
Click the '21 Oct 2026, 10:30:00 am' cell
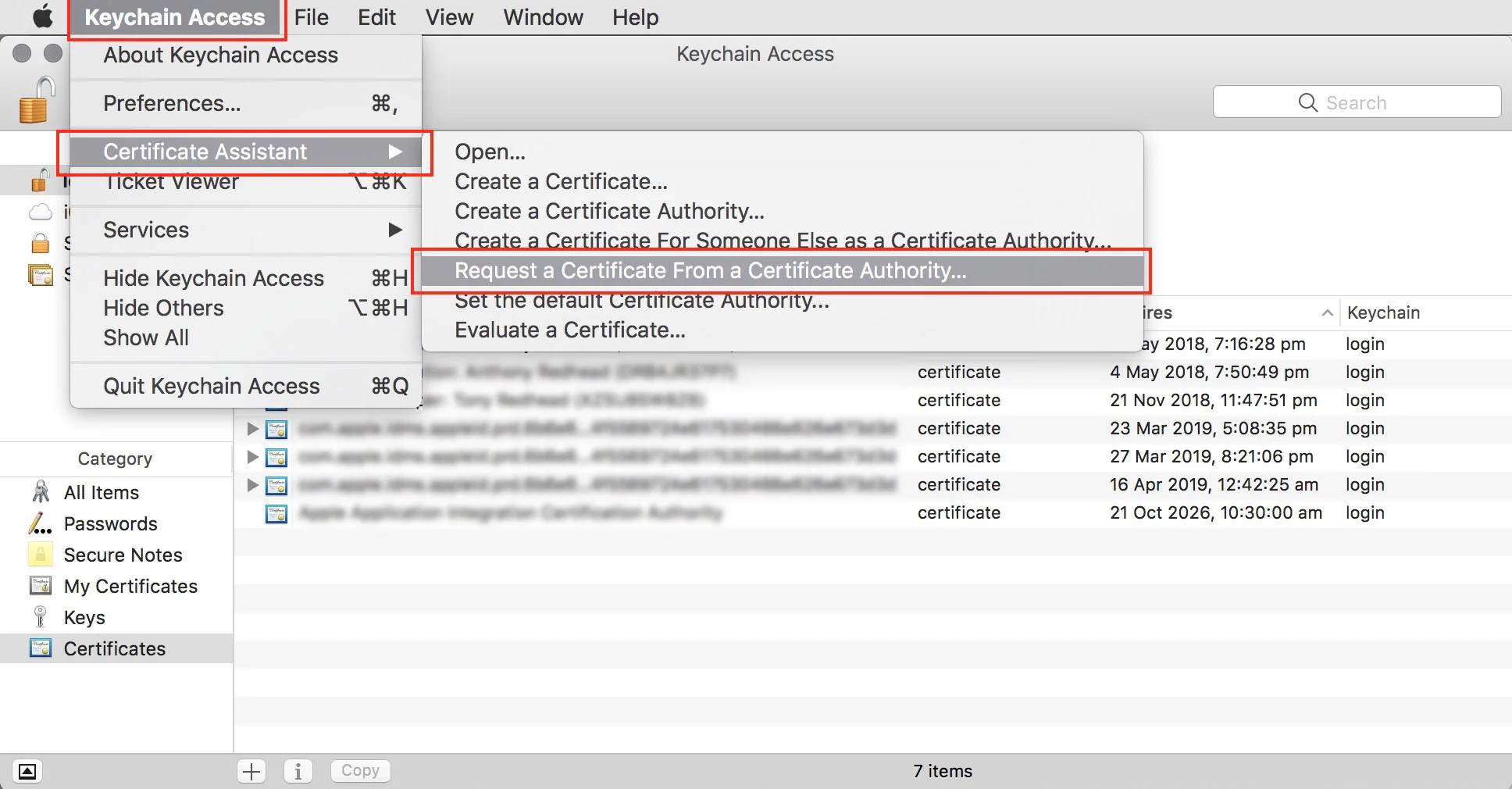1216,512
